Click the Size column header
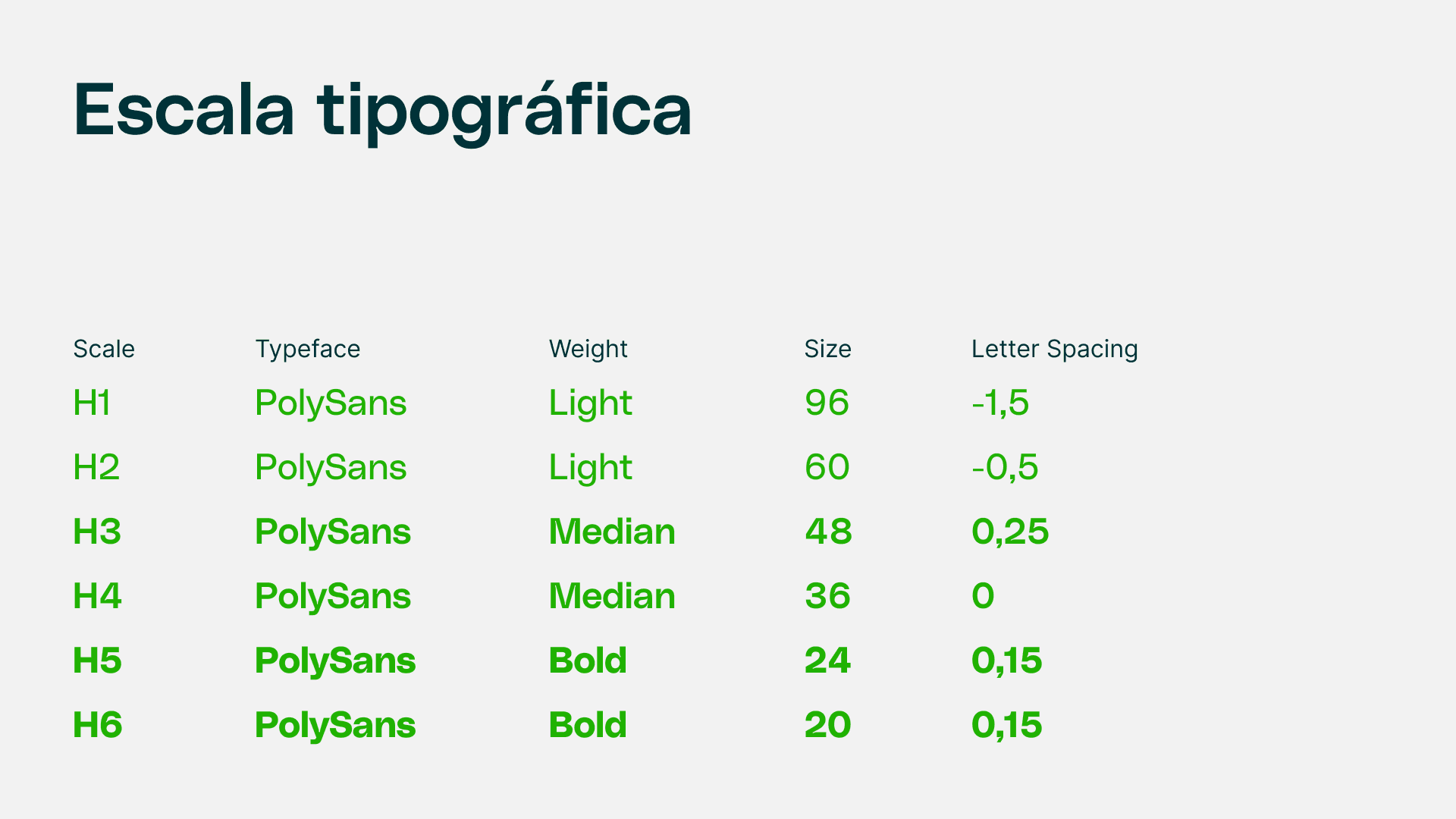Screen dimensions: 1456x819 827,349
